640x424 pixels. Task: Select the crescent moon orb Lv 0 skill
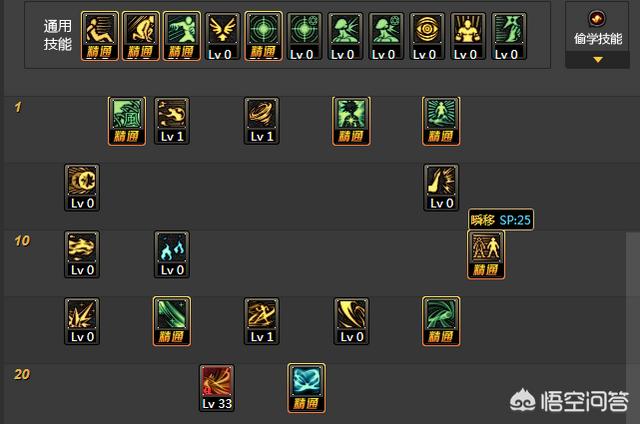click(82, 188)
